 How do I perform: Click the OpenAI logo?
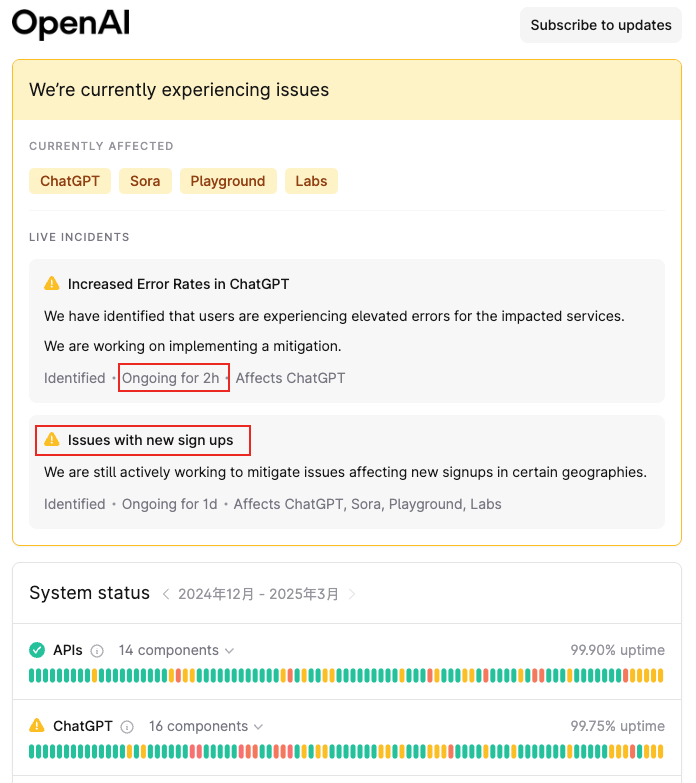[70, 23]
